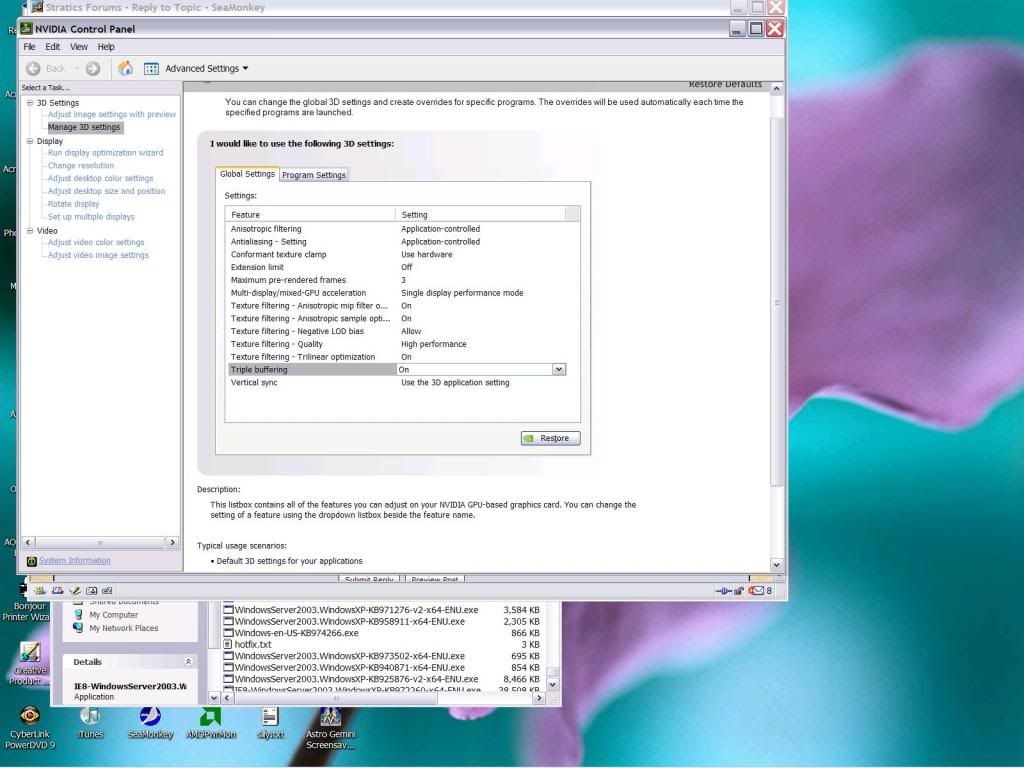The width and height of the screenshot is (1024, 768).
Task: Open Run display optimization wizard task
Action: pos(105,153)
